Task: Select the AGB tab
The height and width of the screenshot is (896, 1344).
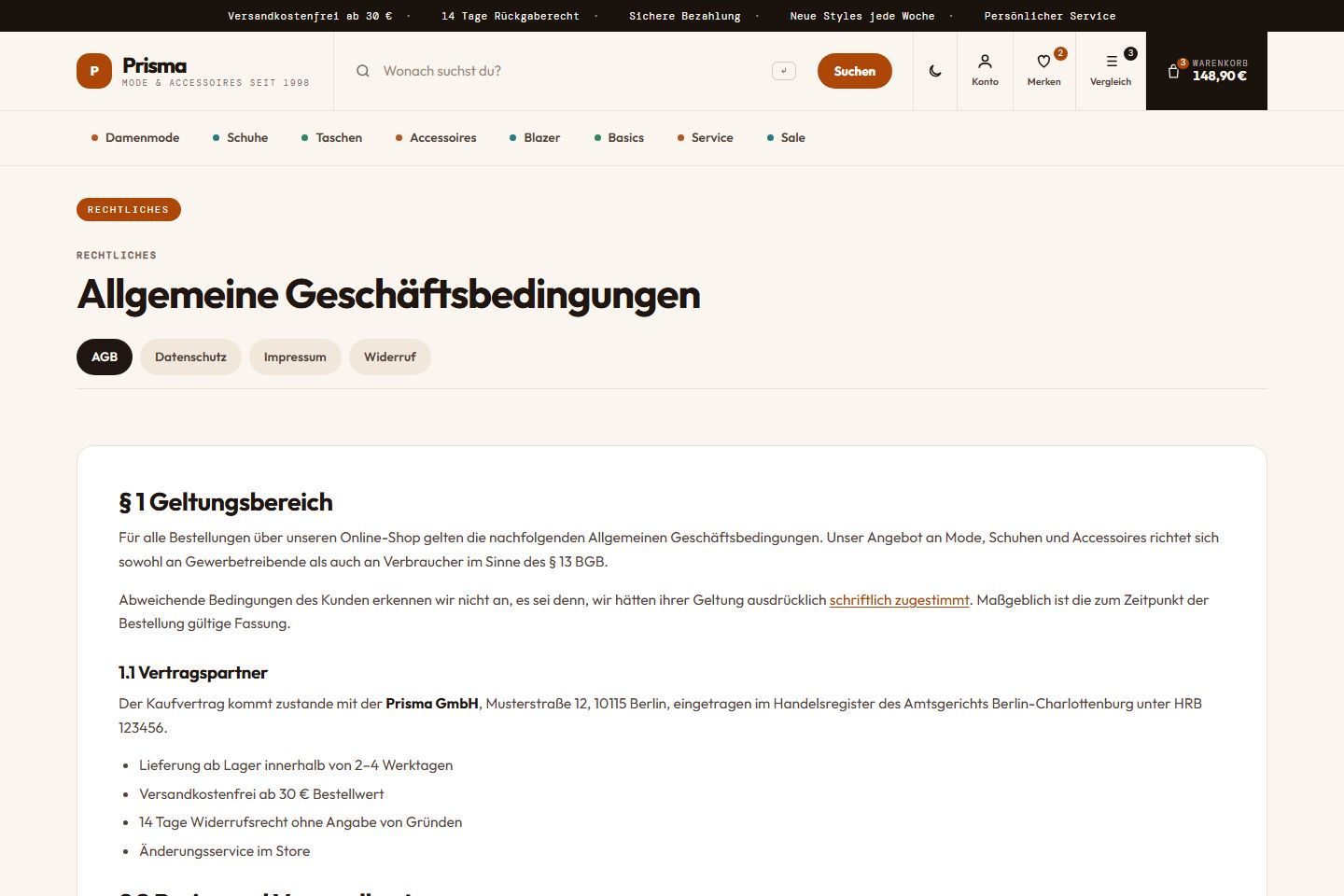Action: tap(105, 357)
